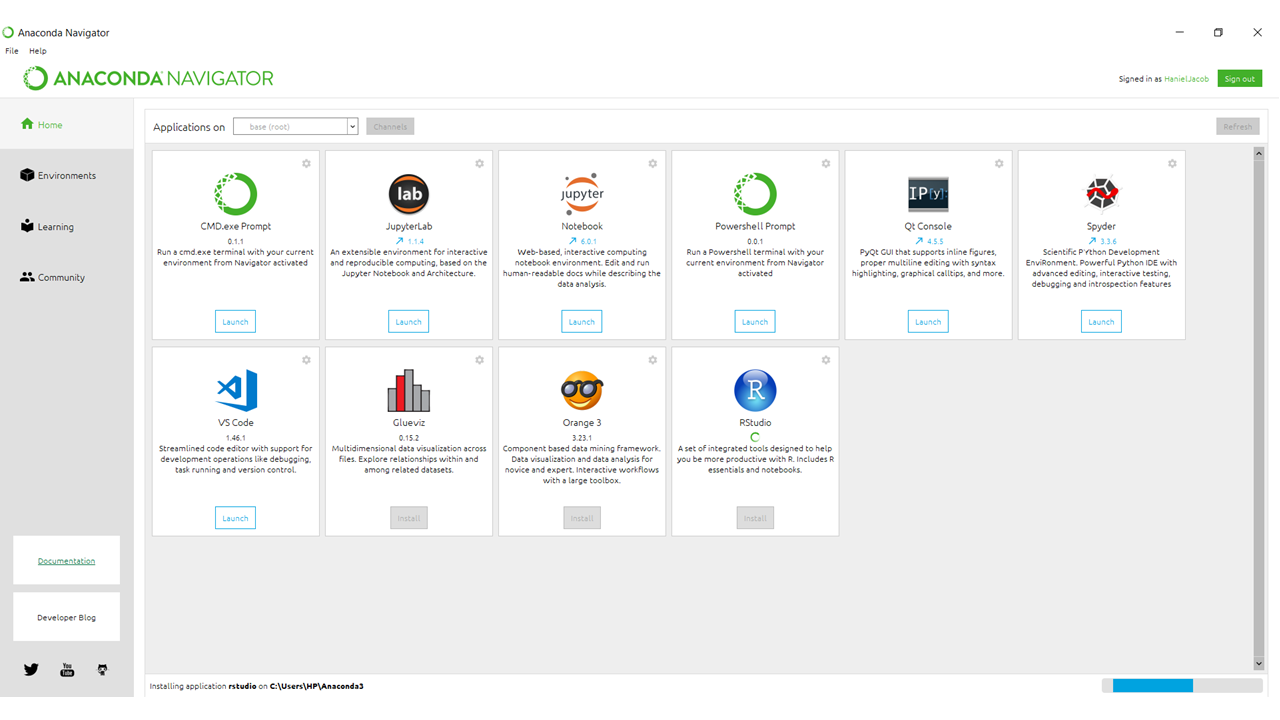Switch to the Learning tab
Screen dimensions: 1280x720
[66, 227]
